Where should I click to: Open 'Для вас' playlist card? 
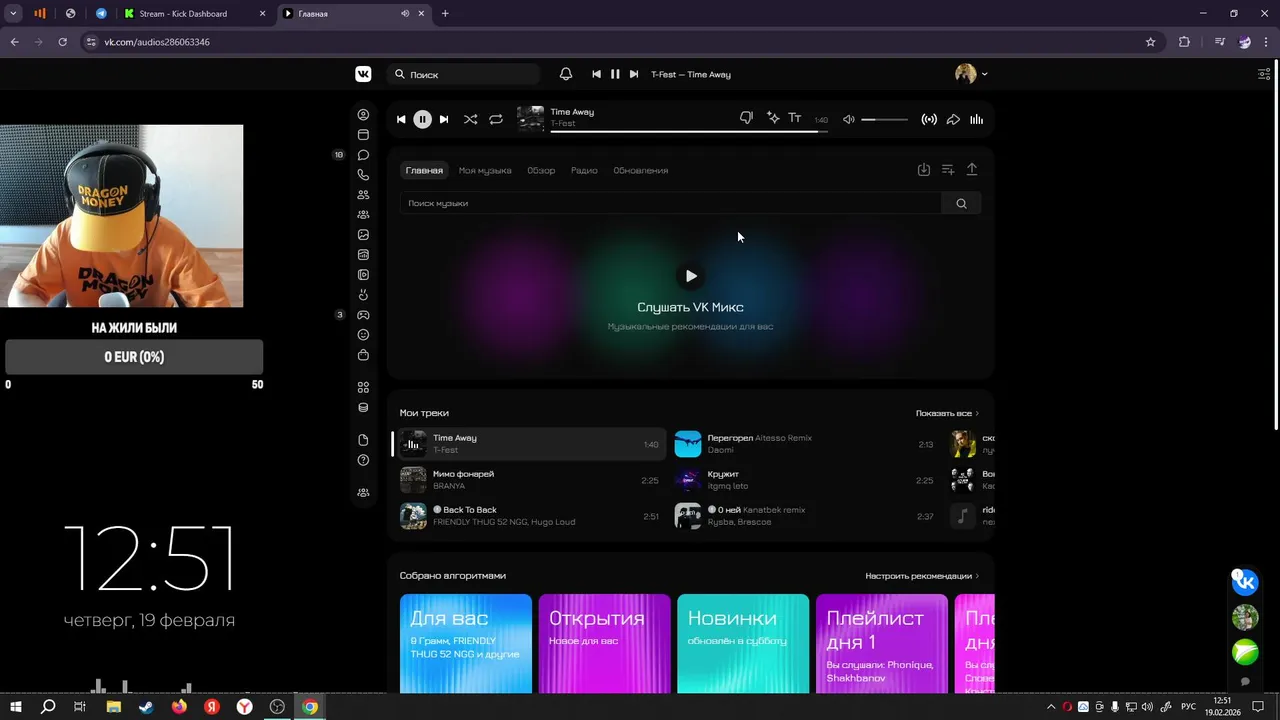(x=466, y=643)
